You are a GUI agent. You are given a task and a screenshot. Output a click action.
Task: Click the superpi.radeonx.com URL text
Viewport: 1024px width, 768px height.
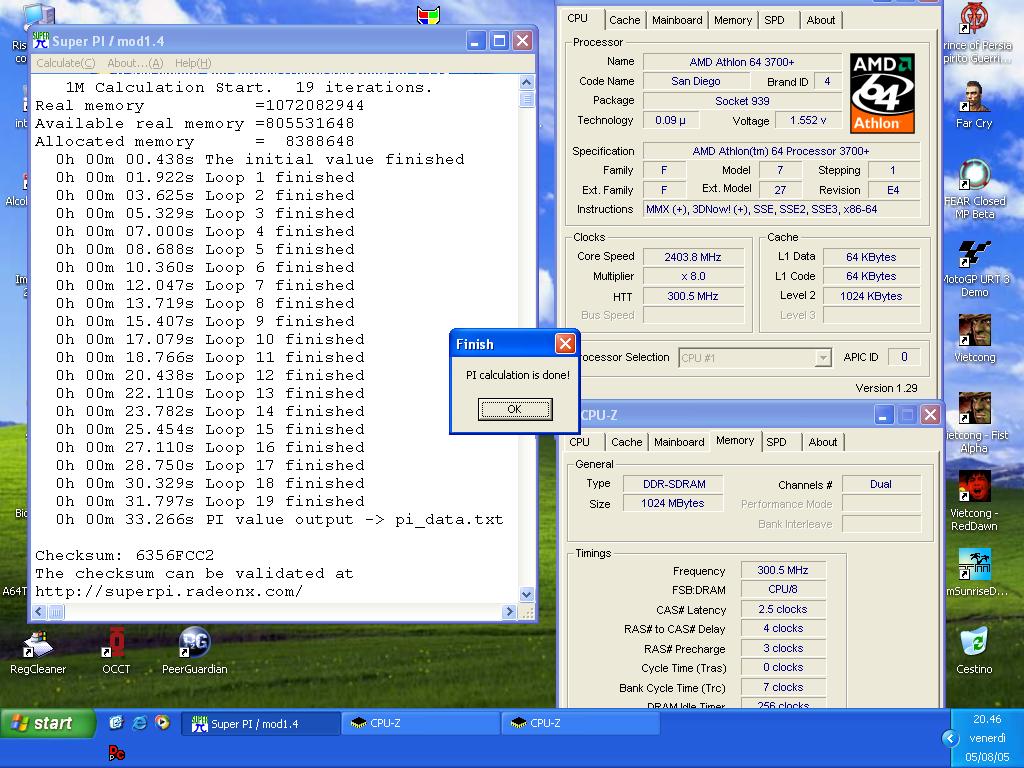click(x=168, y=591)
